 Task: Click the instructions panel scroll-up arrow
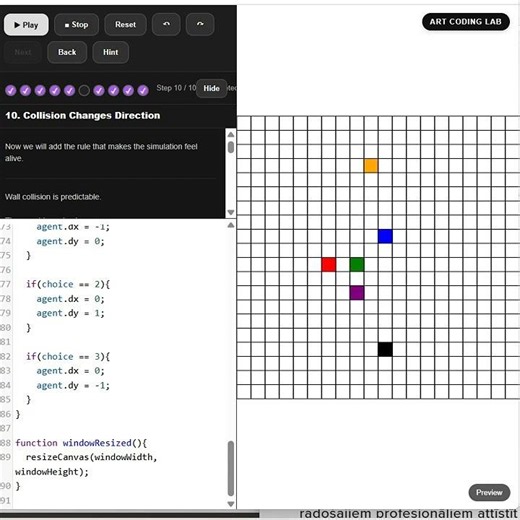(x=231, y=134)
